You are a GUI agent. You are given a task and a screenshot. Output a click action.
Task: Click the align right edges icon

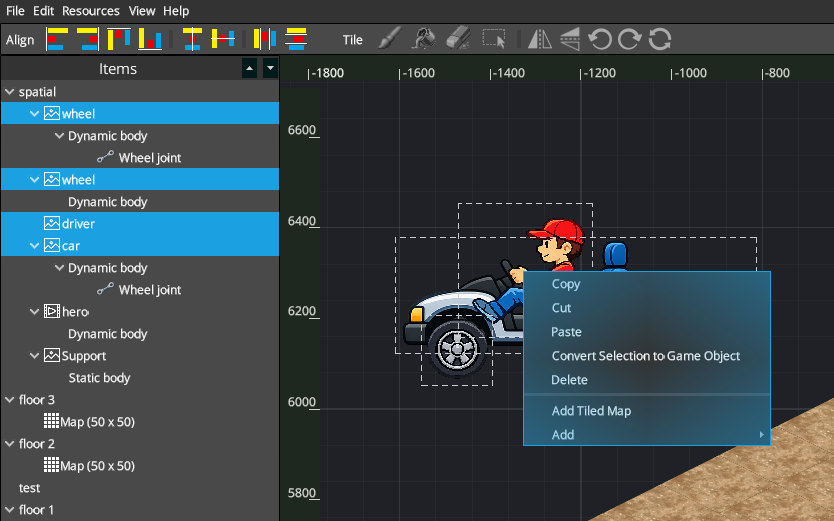pos(88,39)
